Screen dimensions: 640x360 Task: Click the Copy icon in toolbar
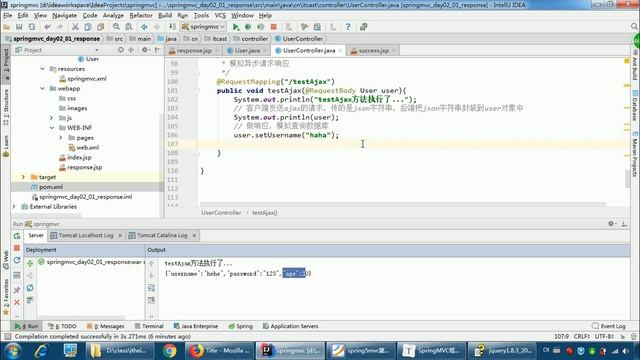point(88,27)
